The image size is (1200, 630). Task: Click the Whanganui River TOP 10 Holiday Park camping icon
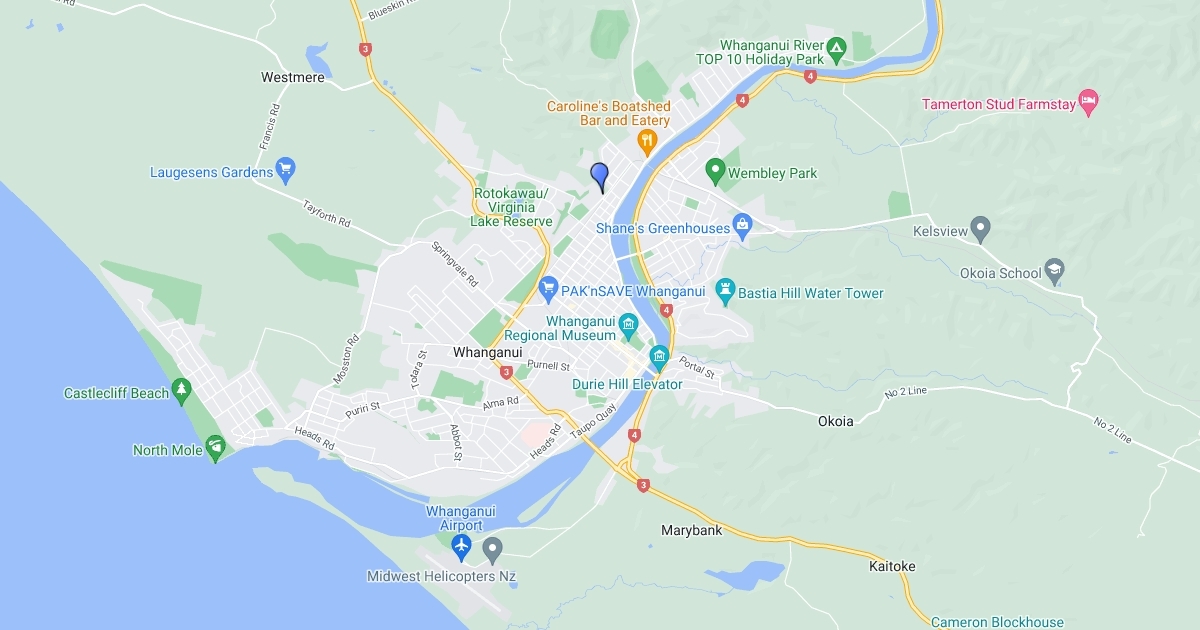click(x=836, y=47)
